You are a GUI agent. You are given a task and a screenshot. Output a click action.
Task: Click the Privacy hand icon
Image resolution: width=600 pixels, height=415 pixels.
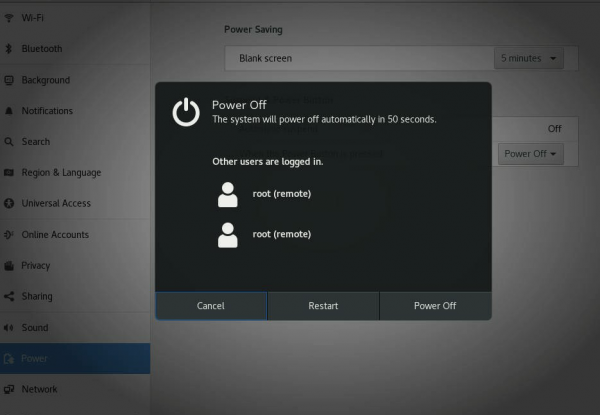[x=9, y=265]
